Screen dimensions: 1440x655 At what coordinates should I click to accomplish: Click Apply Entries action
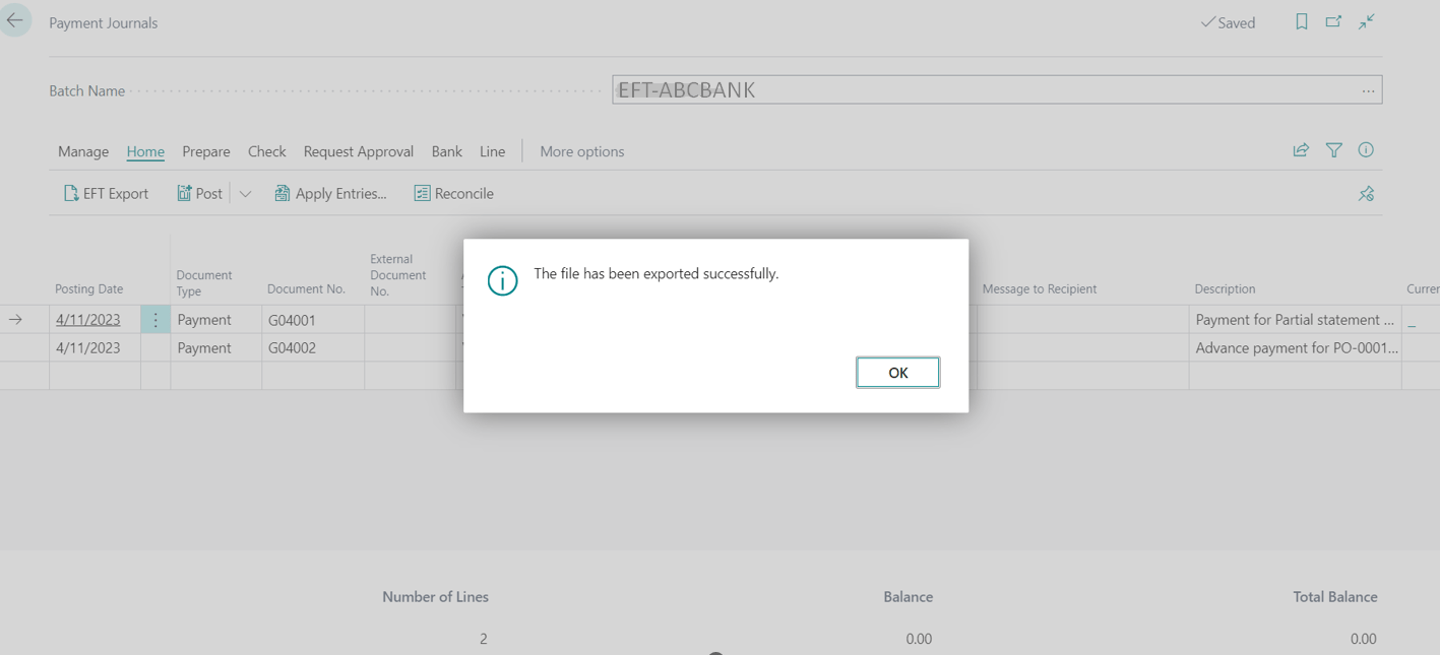[331, 194]
